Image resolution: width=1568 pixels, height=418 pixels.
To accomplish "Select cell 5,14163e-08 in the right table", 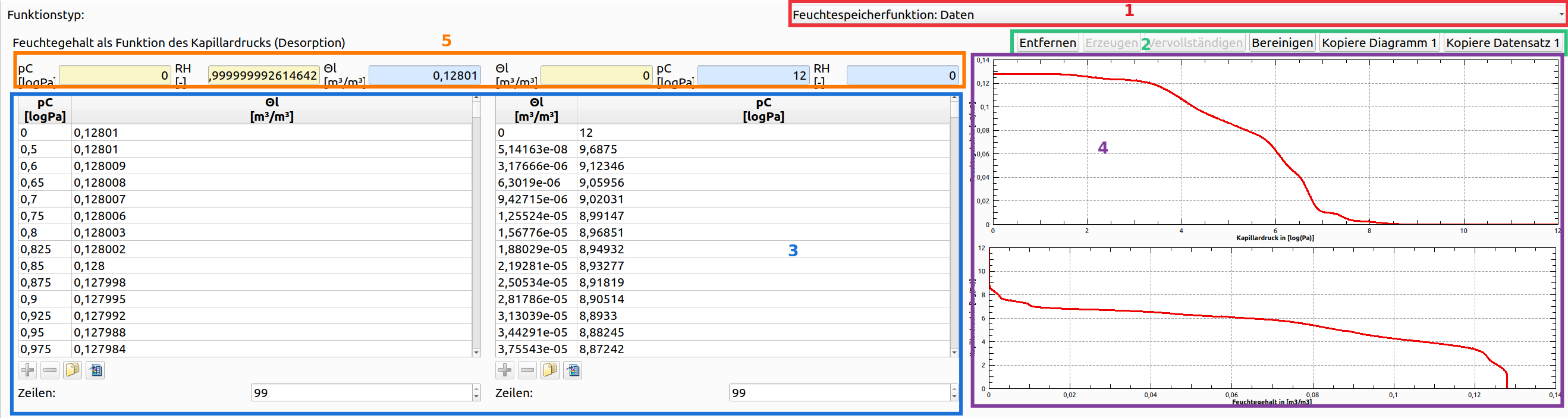I will tap(536, 150).
